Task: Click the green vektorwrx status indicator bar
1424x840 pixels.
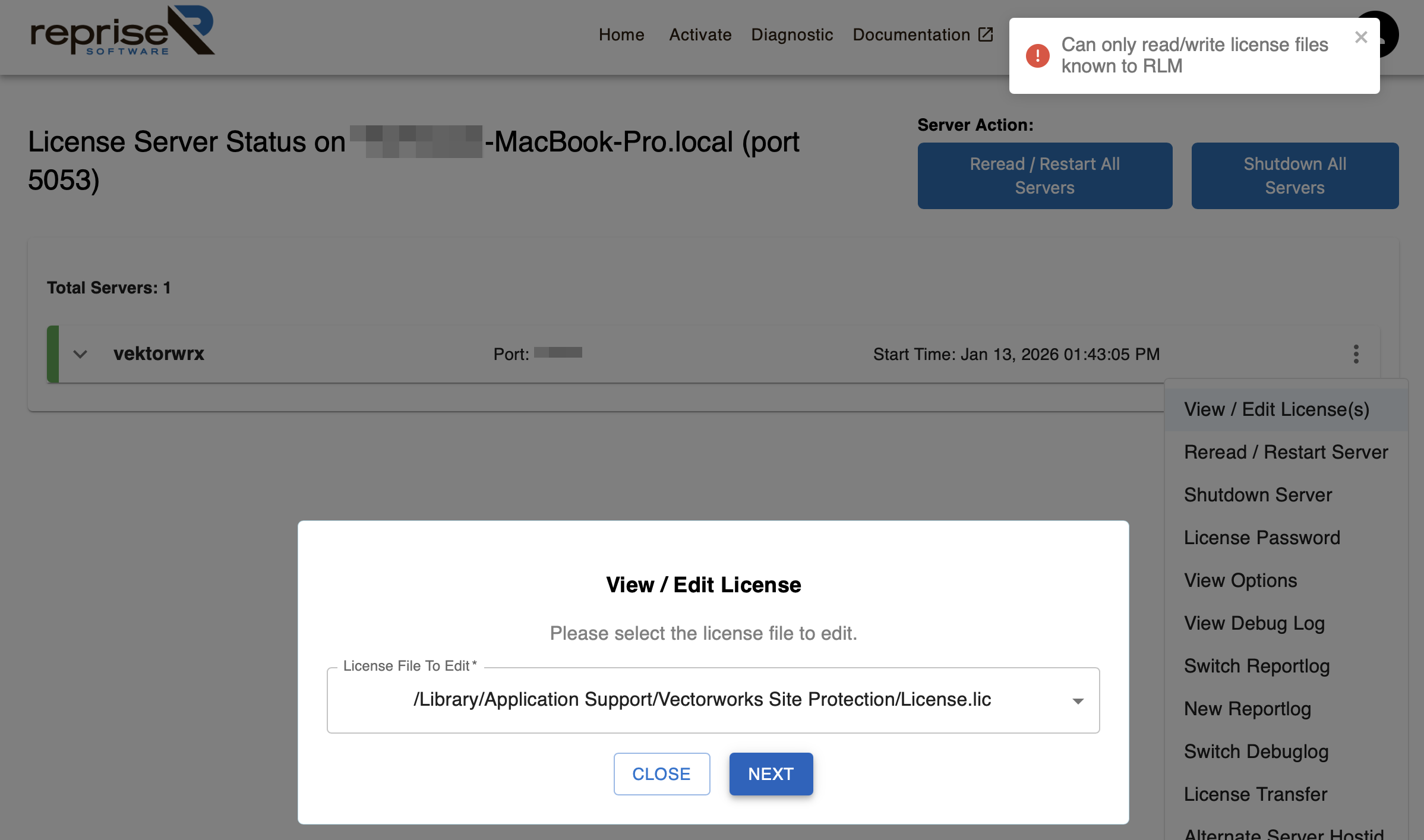Action: click(x=53, y=354)
